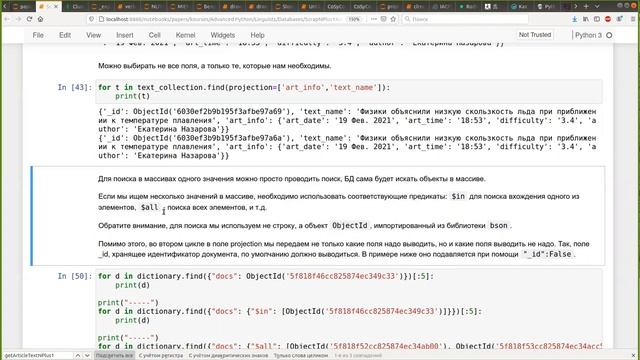The width and height of the screenshot is (640, 360).
Task: Click the paragraph starting 'Можно выбирать не все поля'
Action: 215,66
